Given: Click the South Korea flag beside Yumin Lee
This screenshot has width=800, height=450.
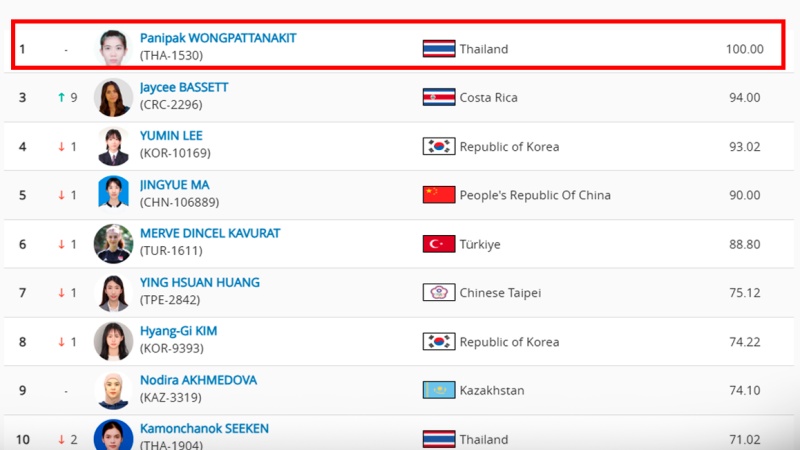Looking at the screenshot, I should pyautogui.click(x=439, y=146).
